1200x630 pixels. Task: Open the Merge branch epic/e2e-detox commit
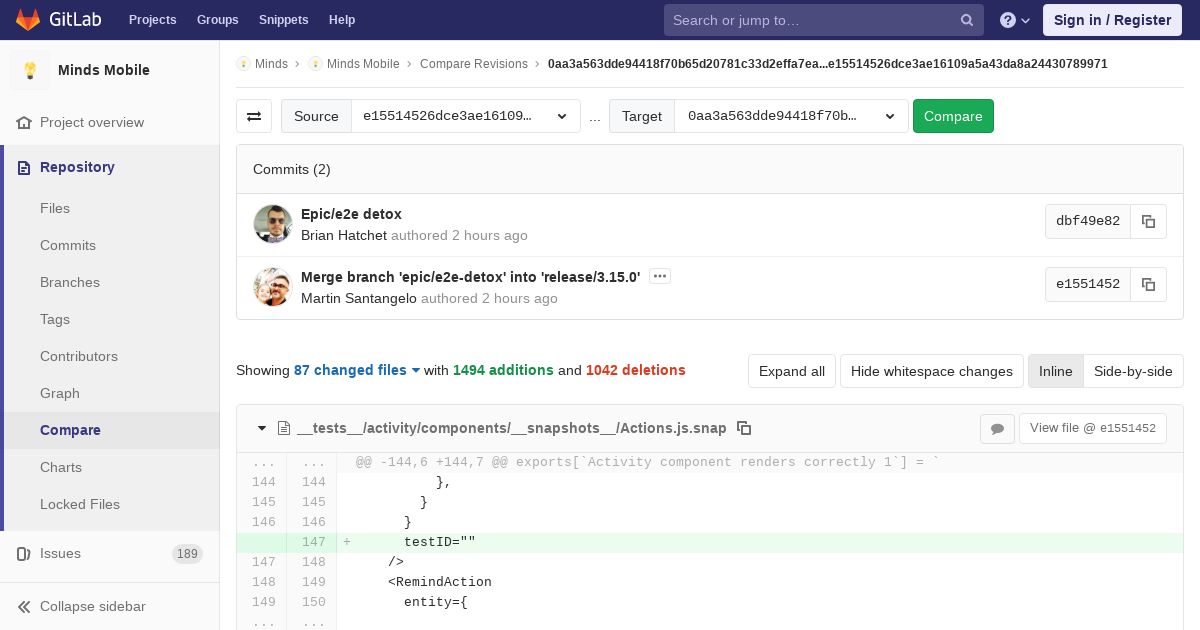[x=470, y=277]
